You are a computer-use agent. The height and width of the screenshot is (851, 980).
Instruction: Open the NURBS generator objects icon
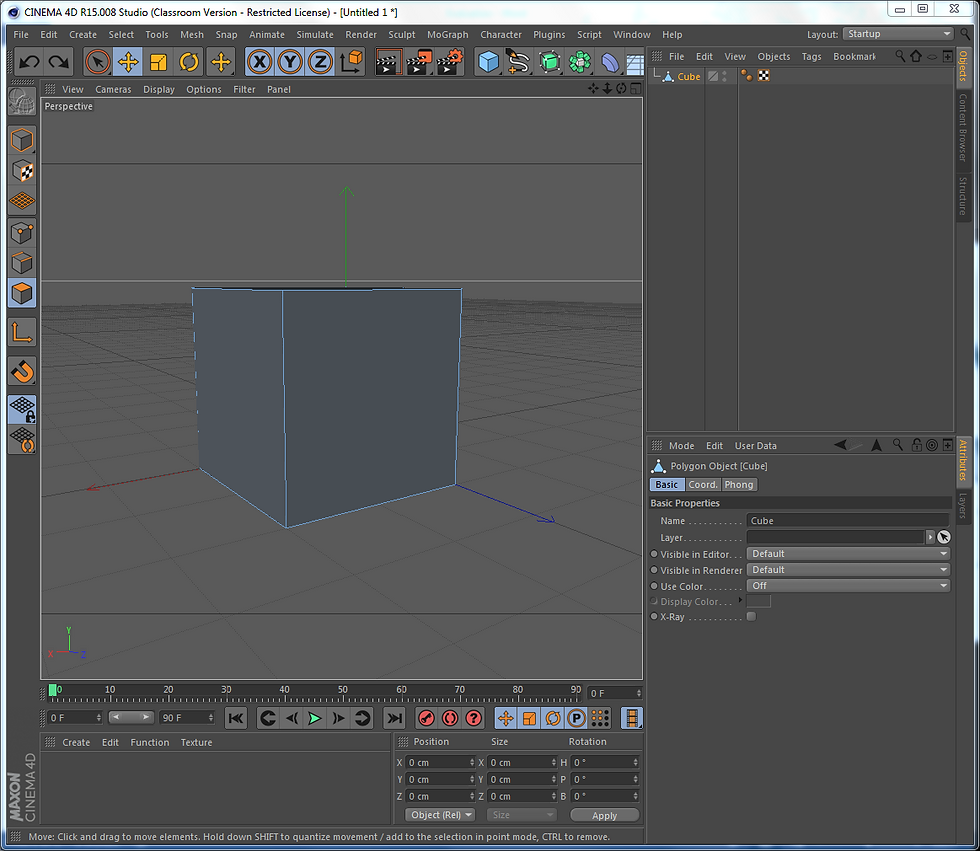click(549, 62)
